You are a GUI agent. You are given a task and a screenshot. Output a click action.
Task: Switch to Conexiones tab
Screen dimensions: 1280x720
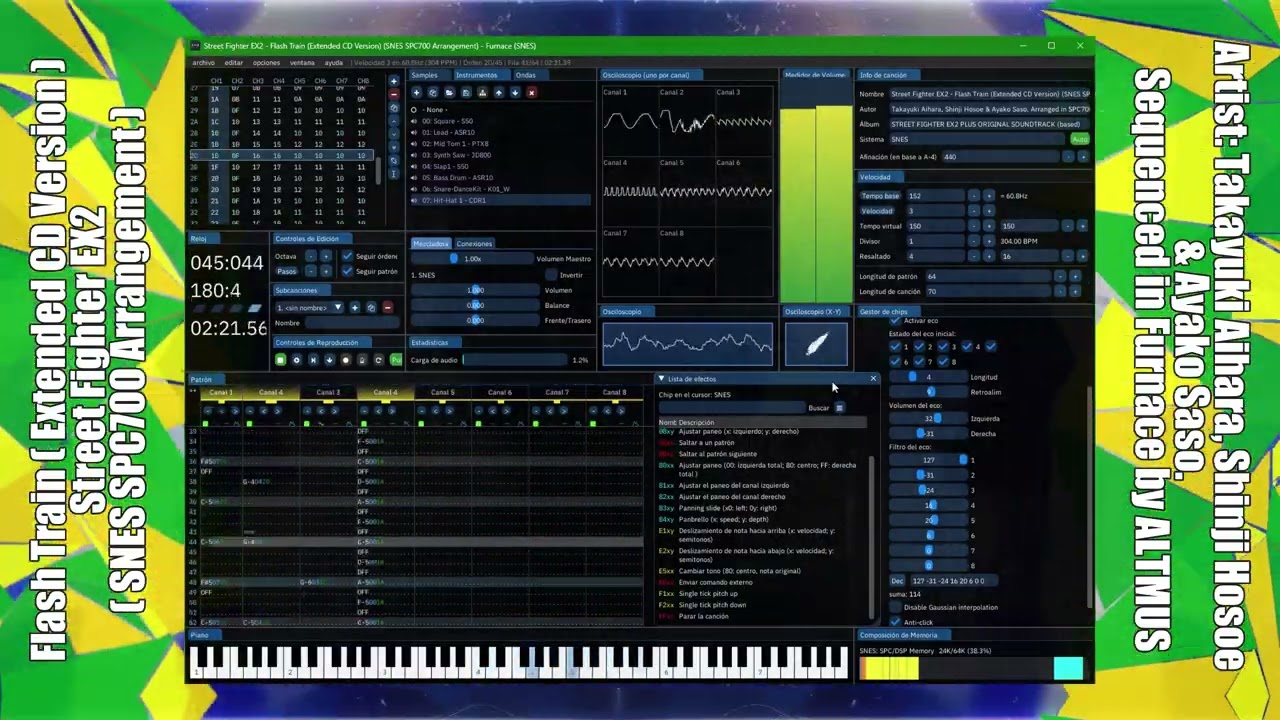coord(474,243)
